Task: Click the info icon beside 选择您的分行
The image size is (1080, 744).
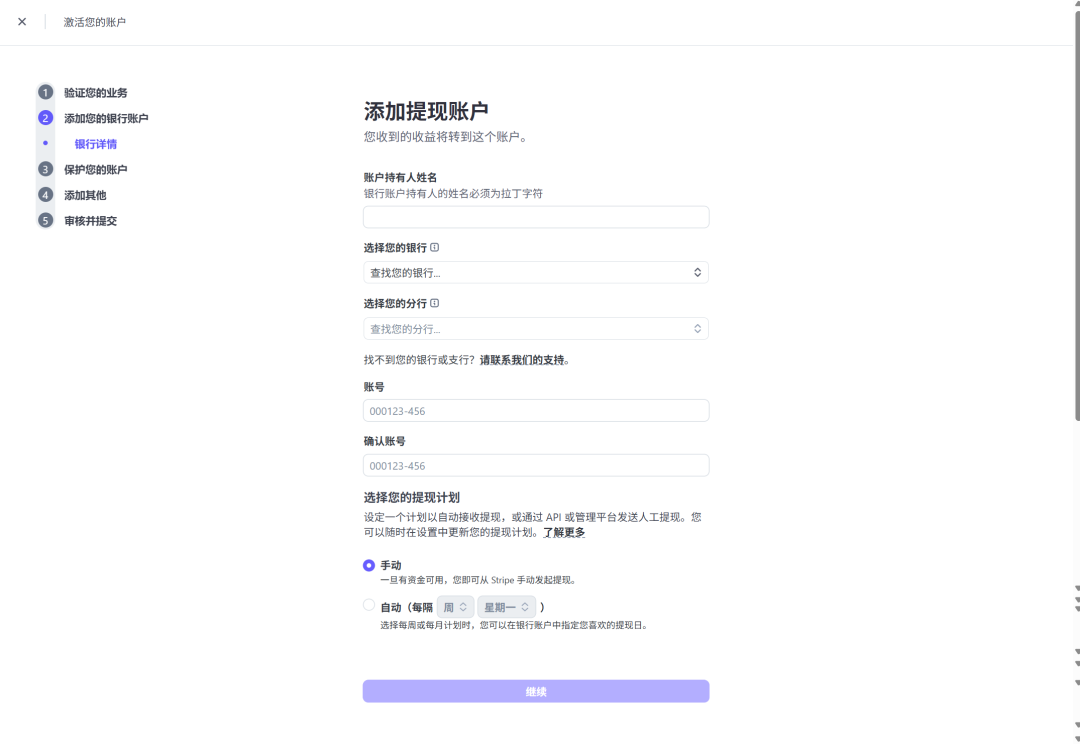Action: click(x=432, y=303)
